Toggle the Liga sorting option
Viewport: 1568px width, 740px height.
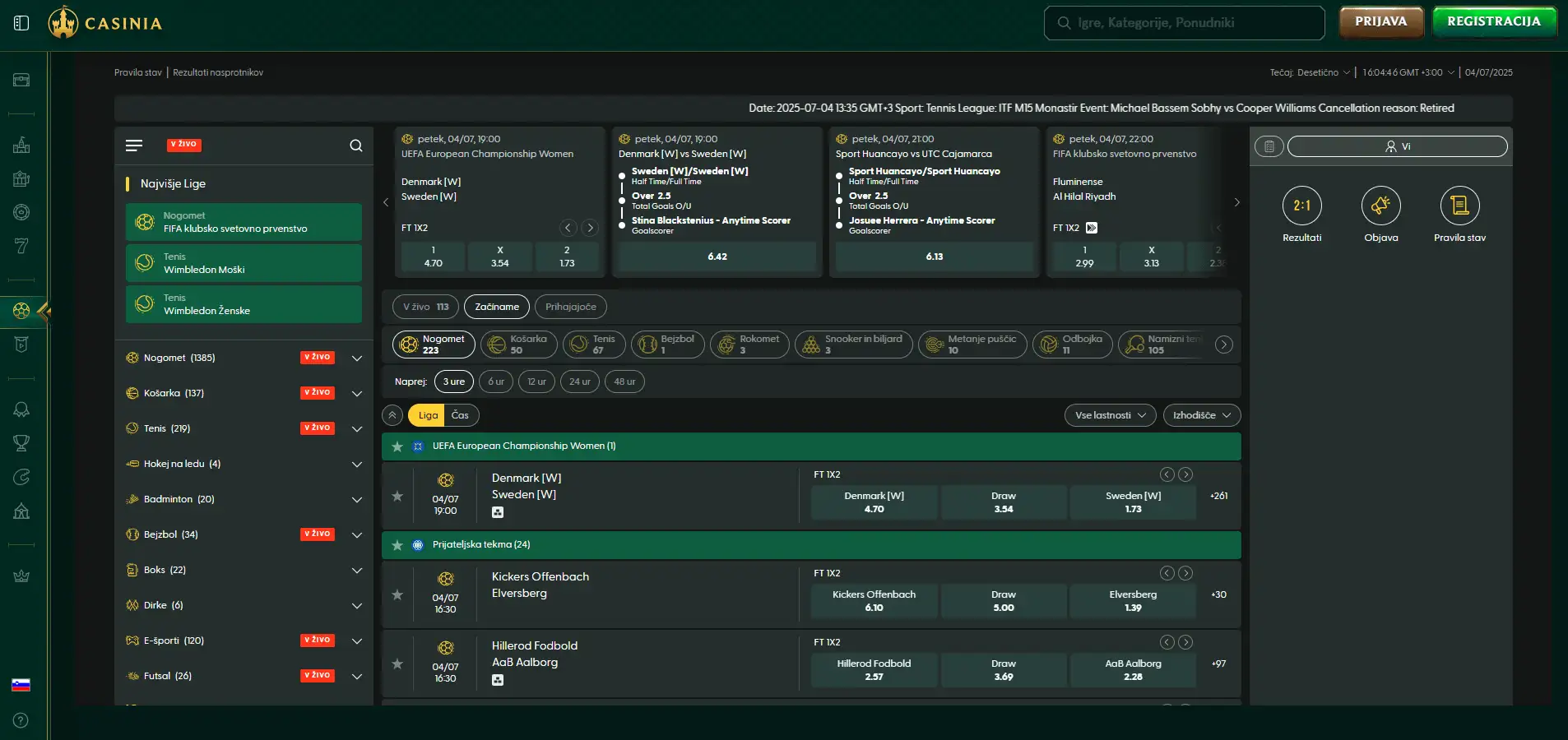point(428,415)
